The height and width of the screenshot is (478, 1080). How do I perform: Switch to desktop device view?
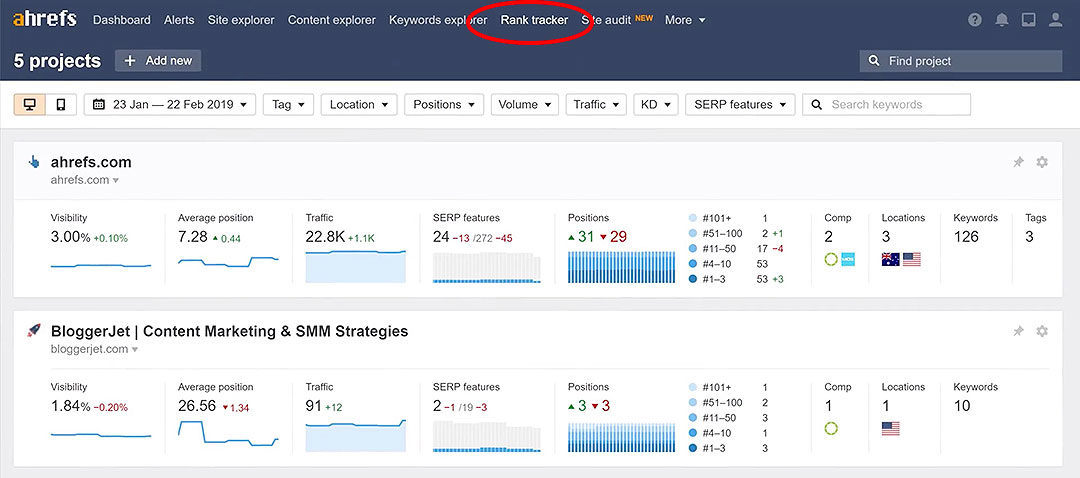pyautogui.click(x=29, y=105)
